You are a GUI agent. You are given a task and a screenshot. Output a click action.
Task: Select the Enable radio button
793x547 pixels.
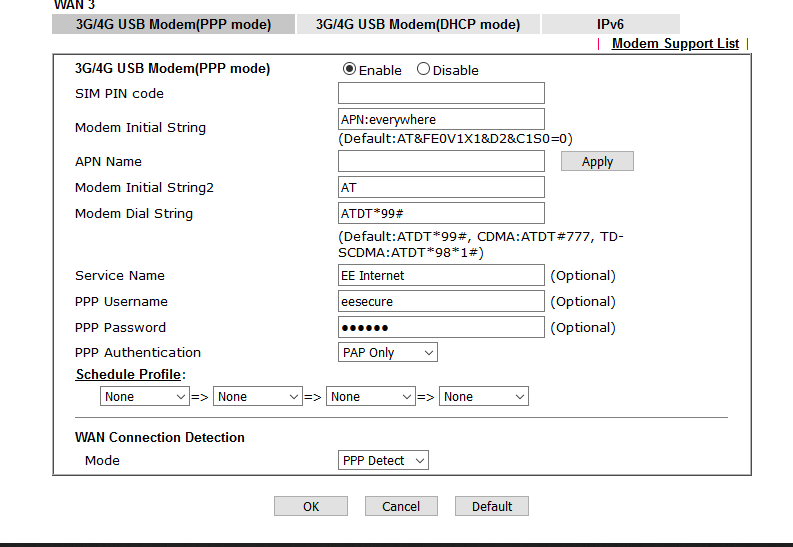coord(349,70)
